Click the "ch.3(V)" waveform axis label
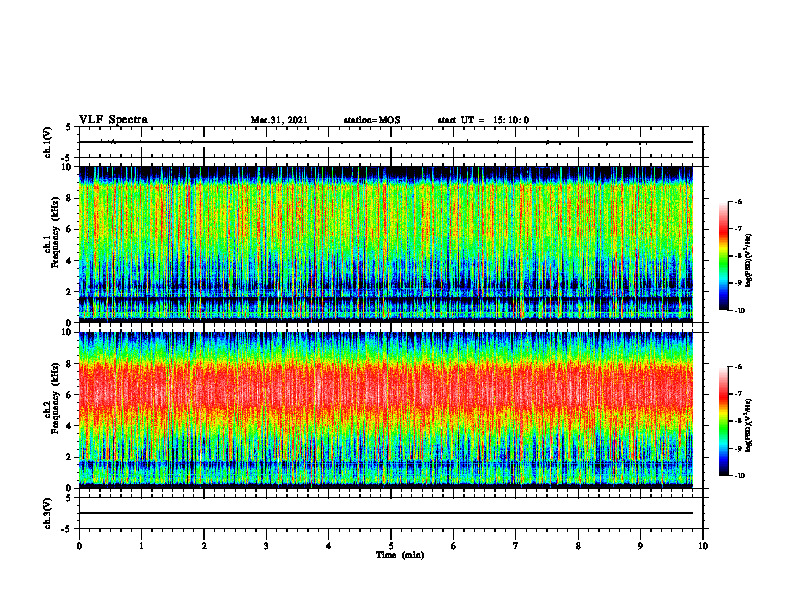This screenshot has width=792, height=612. coord(48,513)
